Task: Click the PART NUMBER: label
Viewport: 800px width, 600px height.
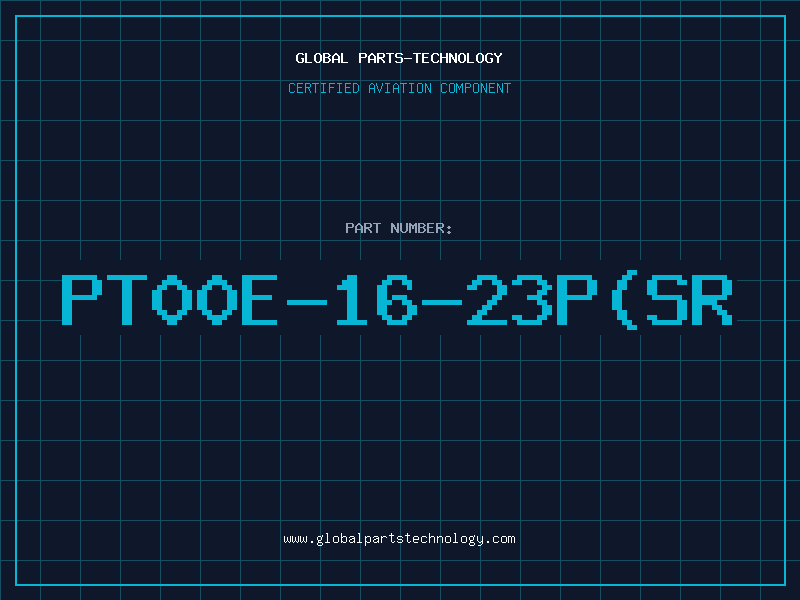Action: [x=398, y=228]
